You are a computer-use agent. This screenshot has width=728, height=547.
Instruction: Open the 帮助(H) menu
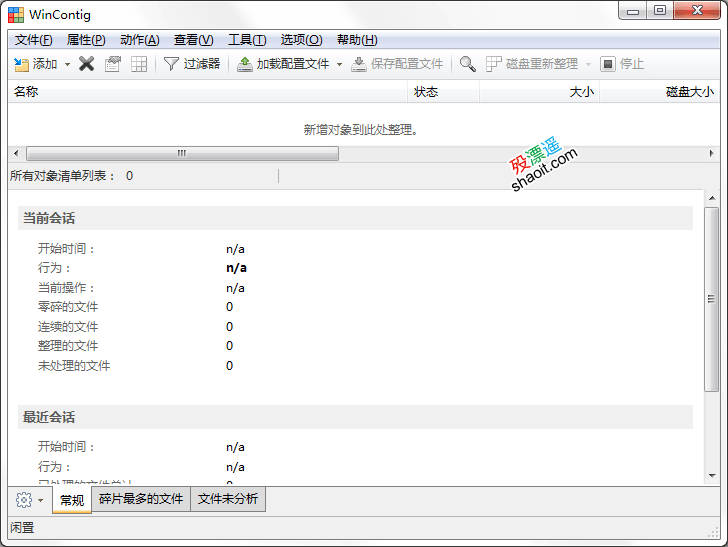point(357,40)
